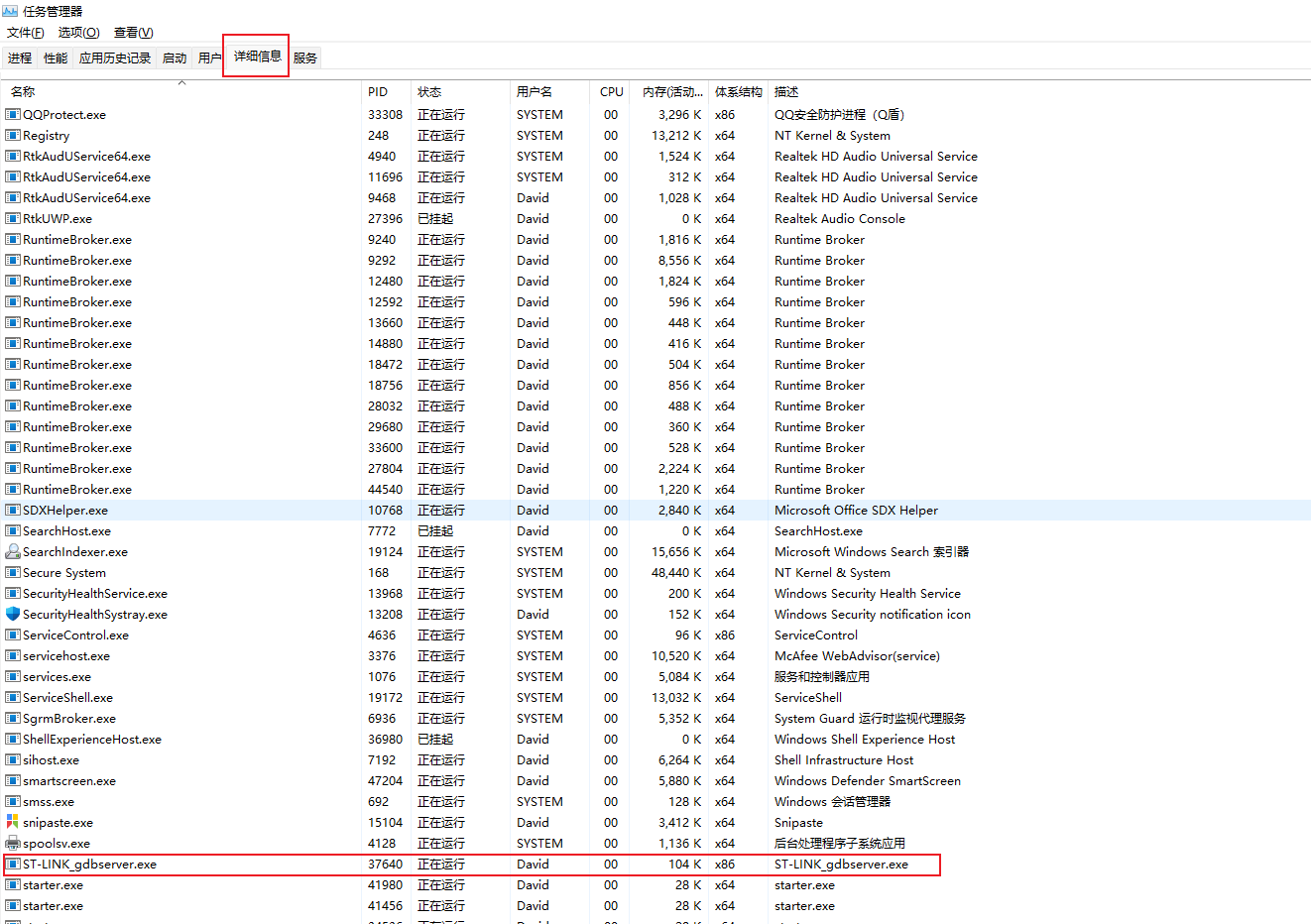Click icon of RuntimeBroker.exe PID 9240
The height and width of the screenshot is (924, 1311).
pos(13,239)
